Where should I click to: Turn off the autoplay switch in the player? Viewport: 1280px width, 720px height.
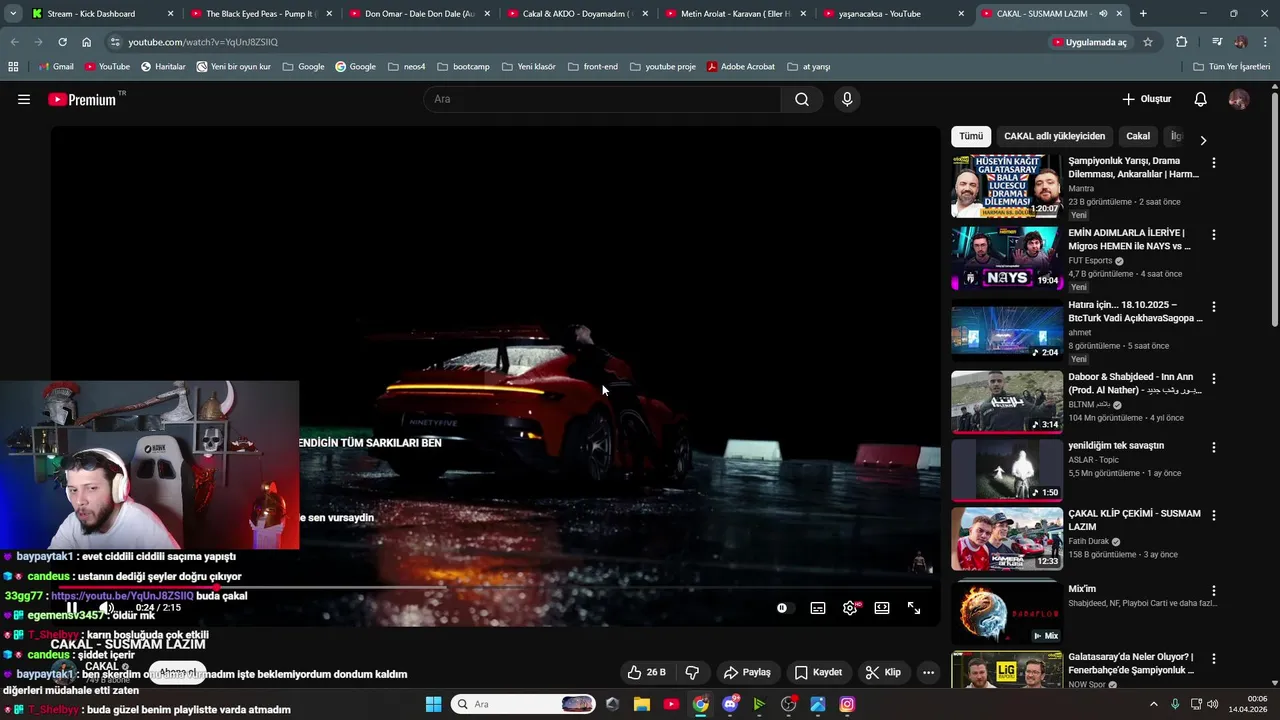783,608
